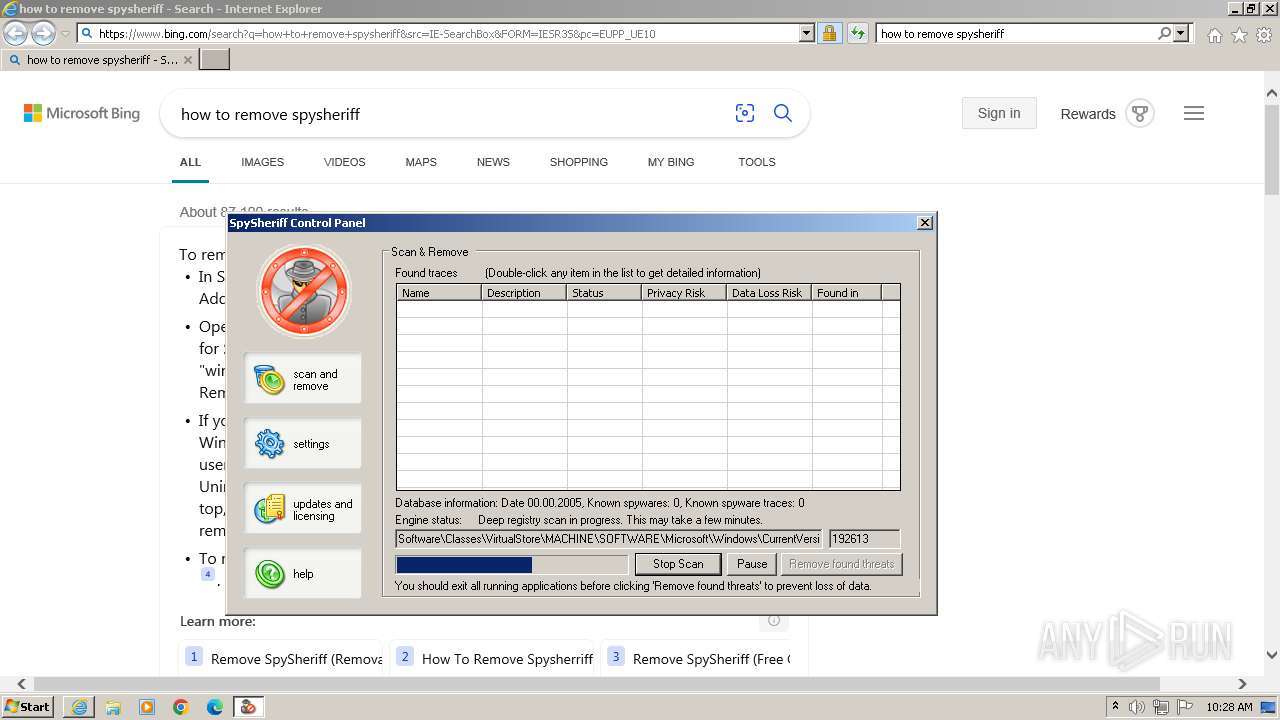Screen dimensions: 1280x720
Task: Open SpySheriff settings panel
Action: pos(303,443)
